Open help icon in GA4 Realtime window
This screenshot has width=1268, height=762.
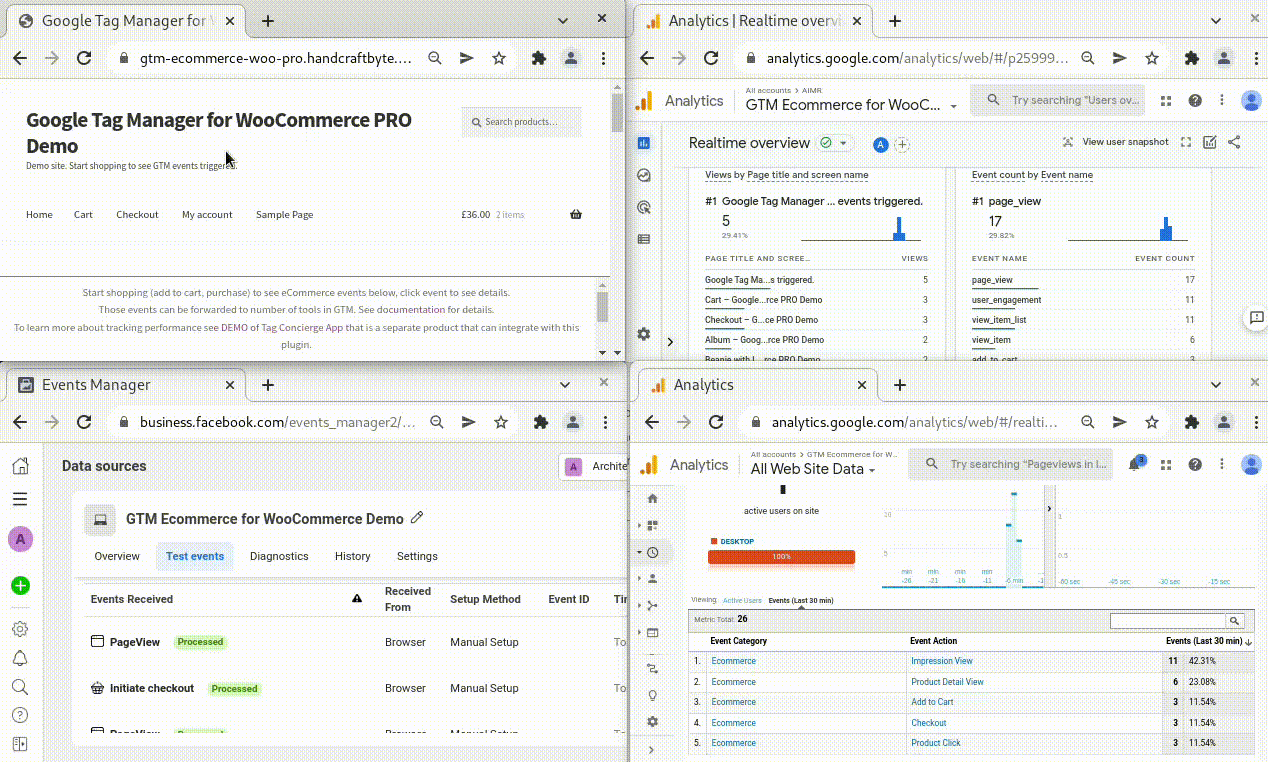[1195, 101]
